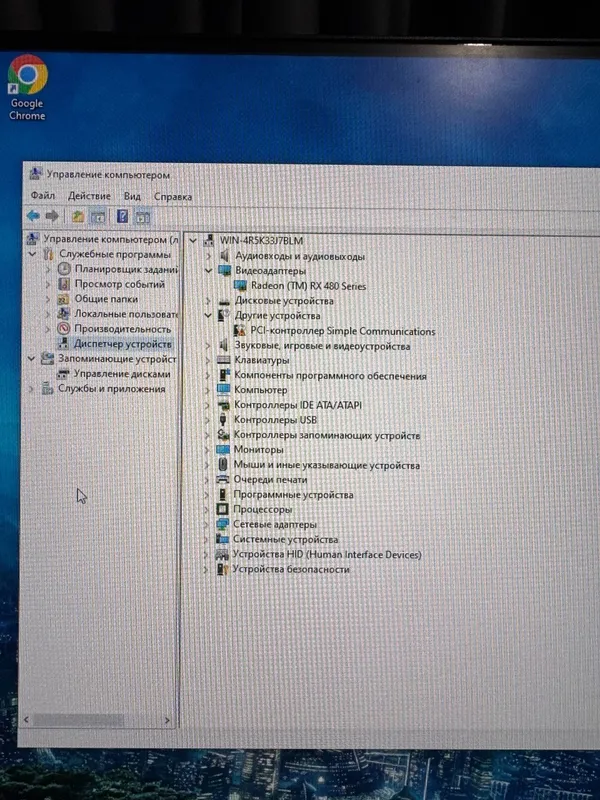Toggle the Action pane toolbar icon
This screenshot has width=600, height=800.
coord(142,217)
